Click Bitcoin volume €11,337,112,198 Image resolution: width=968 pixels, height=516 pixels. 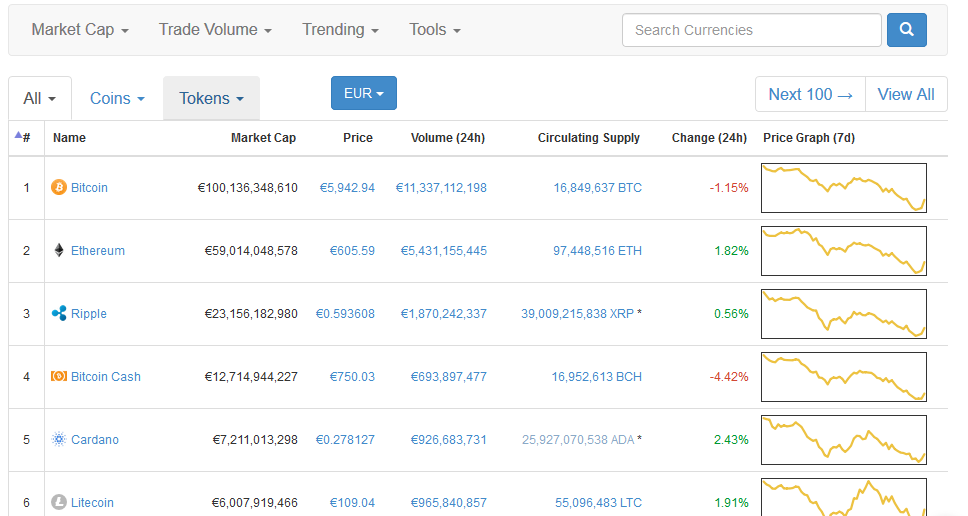click(x=441, y=188)
